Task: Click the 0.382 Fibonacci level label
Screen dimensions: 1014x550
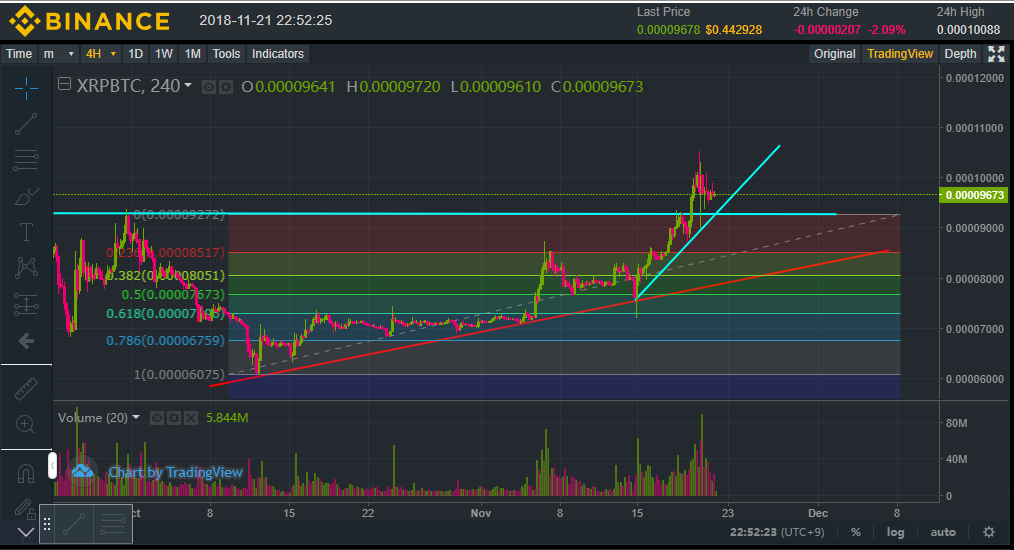Action: point(166,276)
